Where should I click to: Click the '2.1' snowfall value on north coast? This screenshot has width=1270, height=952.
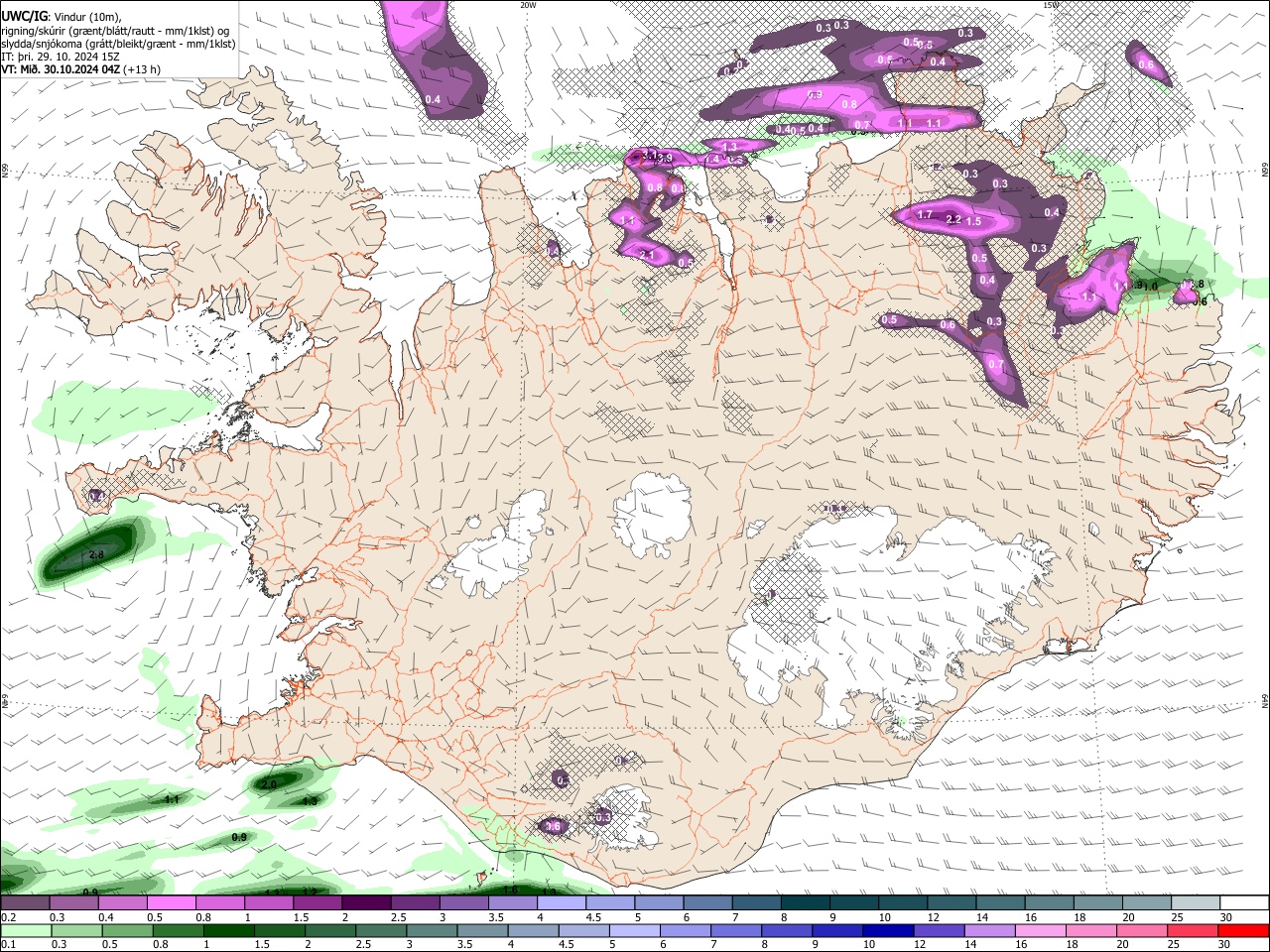pos(647,255)
